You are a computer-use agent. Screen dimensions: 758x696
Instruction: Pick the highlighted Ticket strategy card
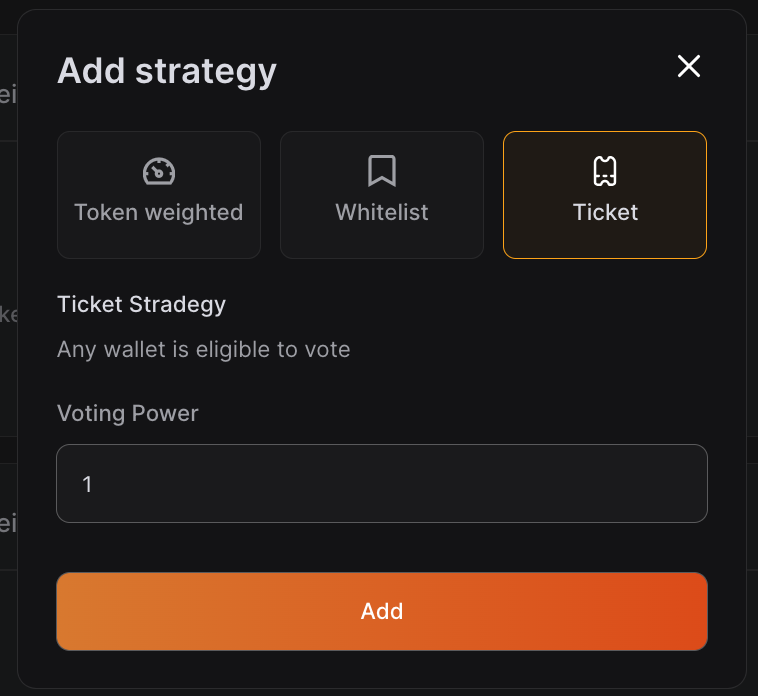[x=605, y=195]
